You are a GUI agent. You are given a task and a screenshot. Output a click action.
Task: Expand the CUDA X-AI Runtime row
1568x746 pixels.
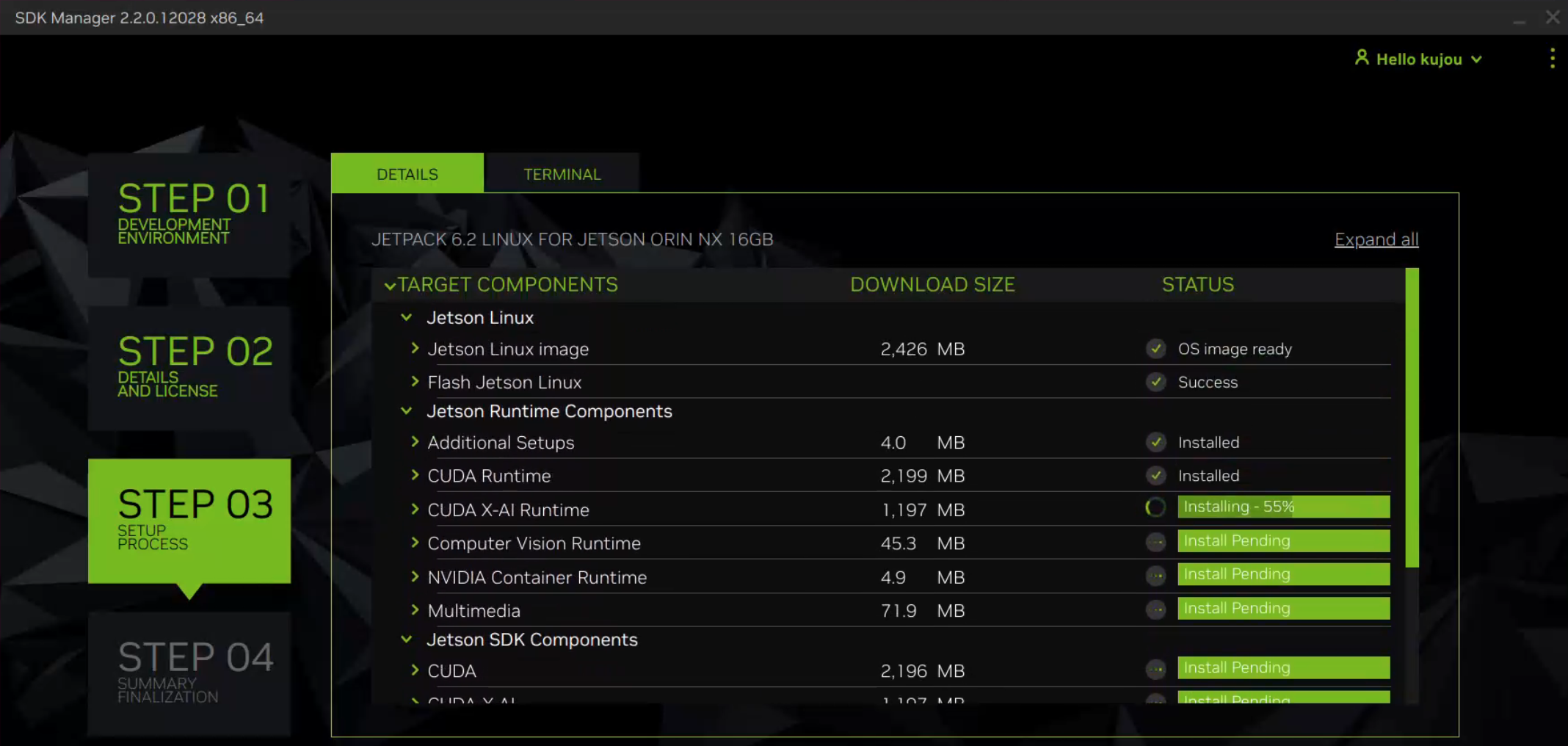[x=415, y=509]
